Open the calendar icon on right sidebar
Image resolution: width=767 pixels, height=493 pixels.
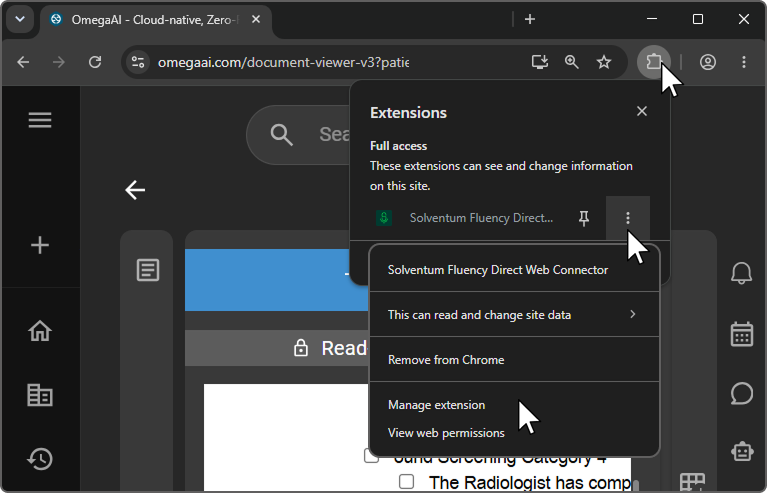pos(742,334)
